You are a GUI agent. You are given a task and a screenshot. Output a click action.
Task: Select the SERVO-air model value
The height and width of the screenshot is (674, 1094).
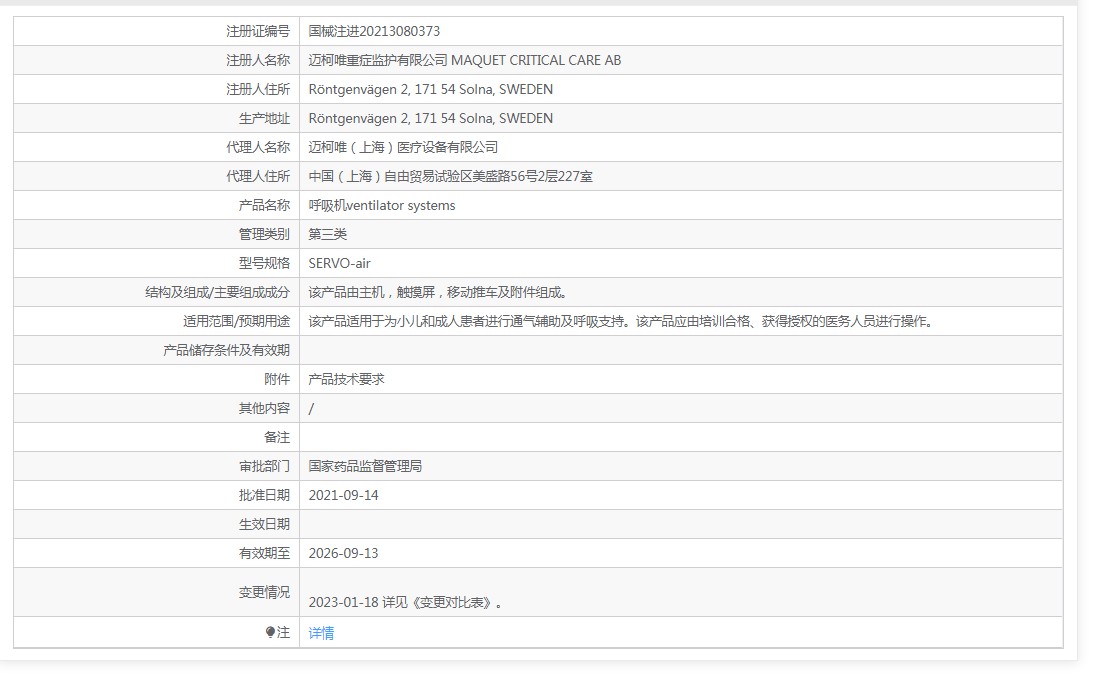coord(340,263)
